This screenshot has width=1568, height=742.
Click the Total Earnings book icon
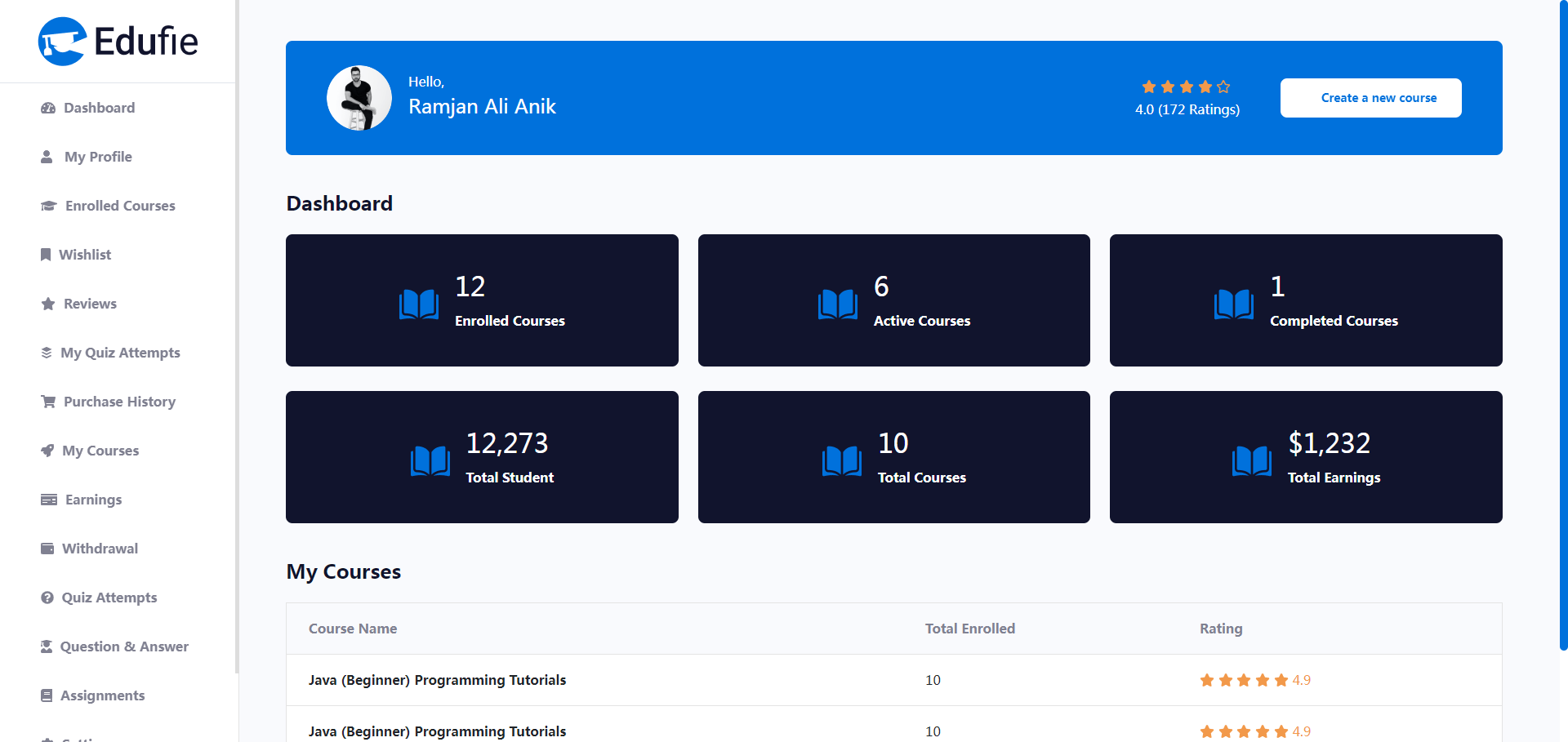[1251, 461]
